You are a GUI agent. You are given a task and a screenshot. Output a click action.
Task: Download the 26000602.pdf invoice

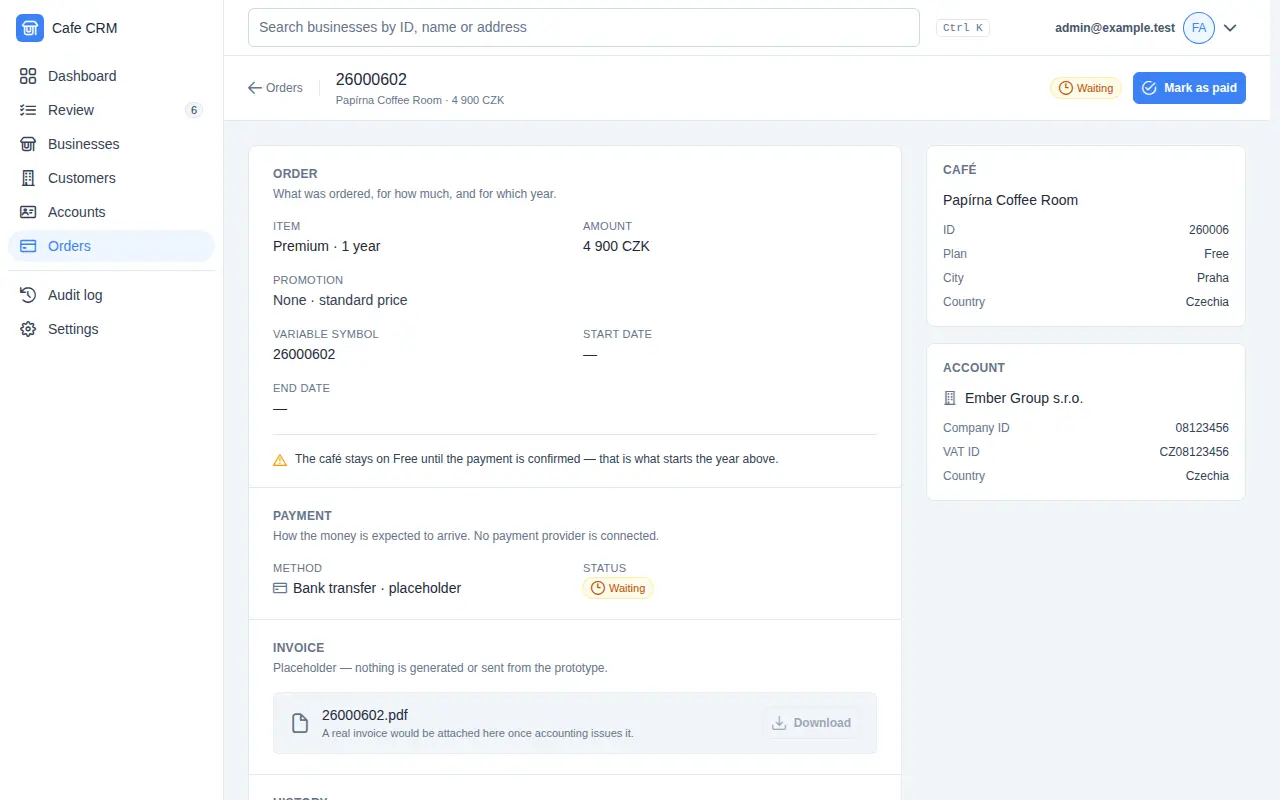pos(812,723)
